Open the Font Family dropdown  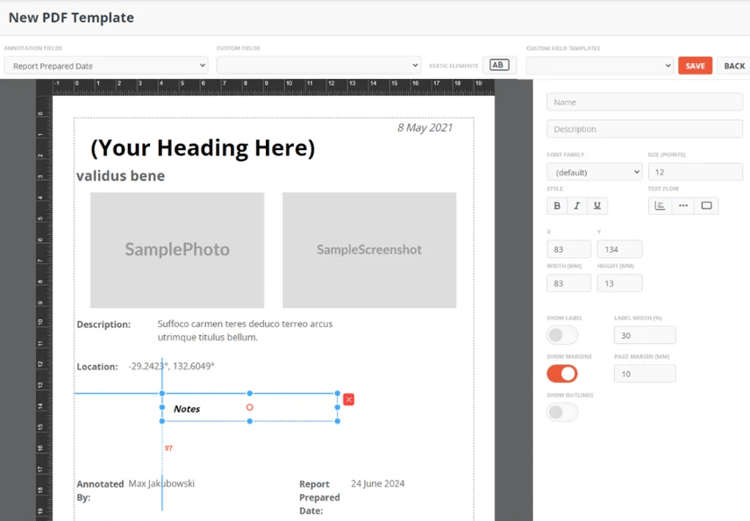pyautogui.click(x=595, y=172)
